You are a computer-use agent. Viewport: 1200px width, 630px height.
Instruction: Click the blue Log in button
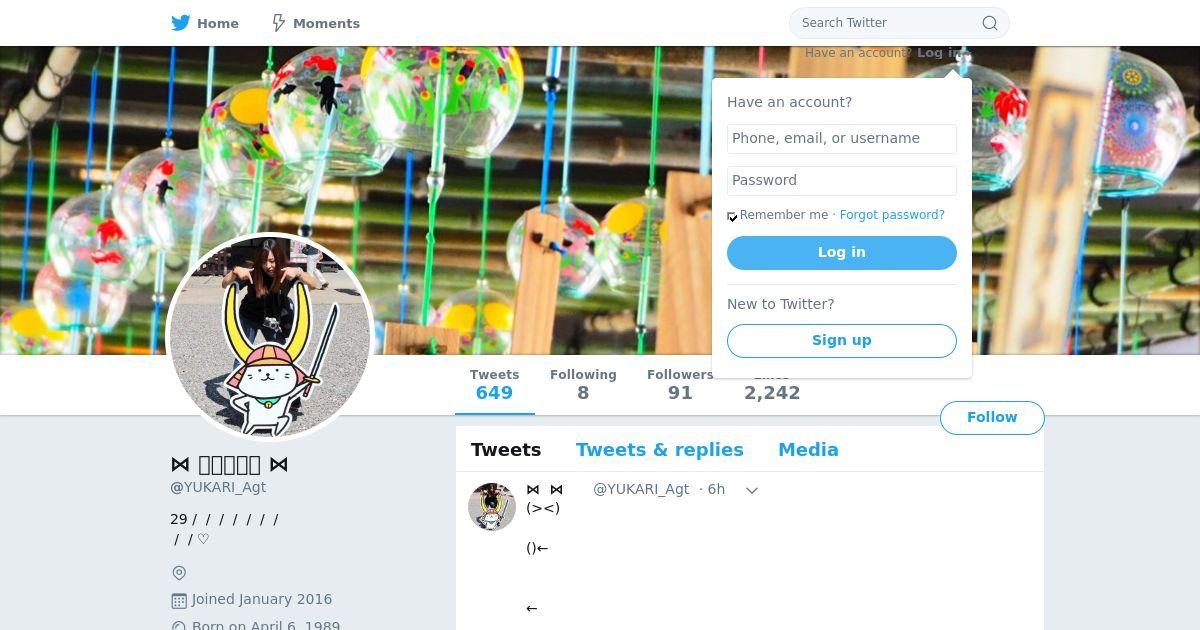[x=842, y=253]
